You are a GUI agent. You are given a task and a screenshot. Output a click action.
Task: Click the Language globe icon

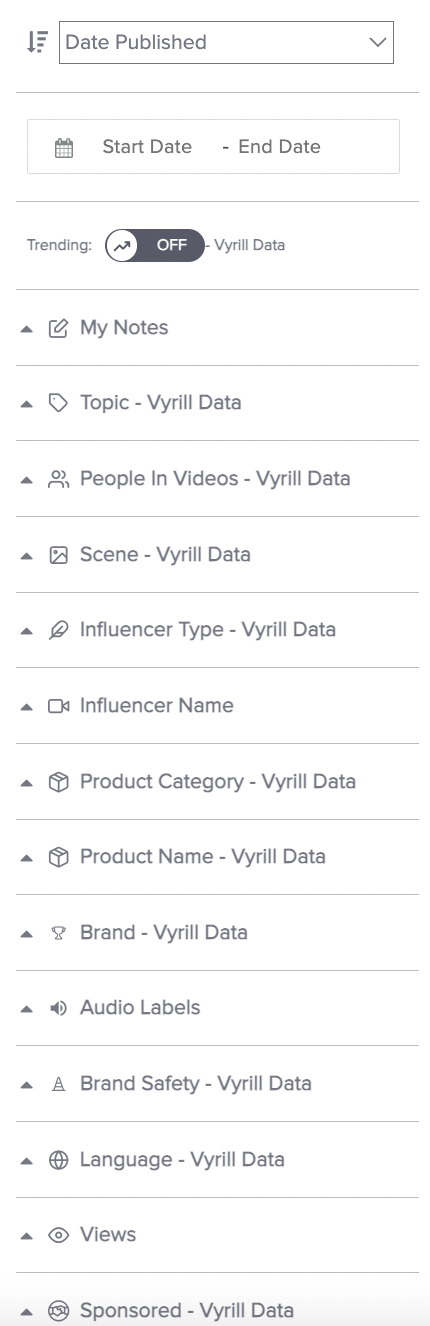point(58,1160)
